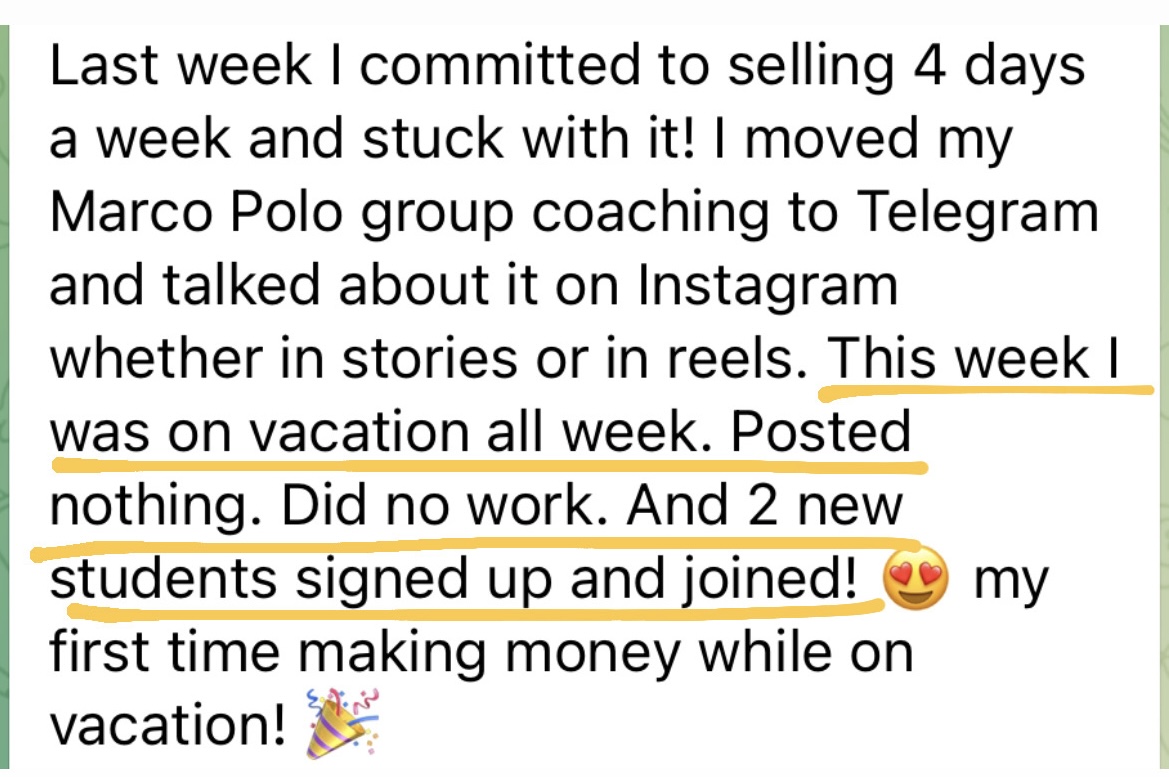Screen dimensions: 1169x777
Task: Click the words 'Marco Polo' in the message
Action: click(x=195, y=211)
